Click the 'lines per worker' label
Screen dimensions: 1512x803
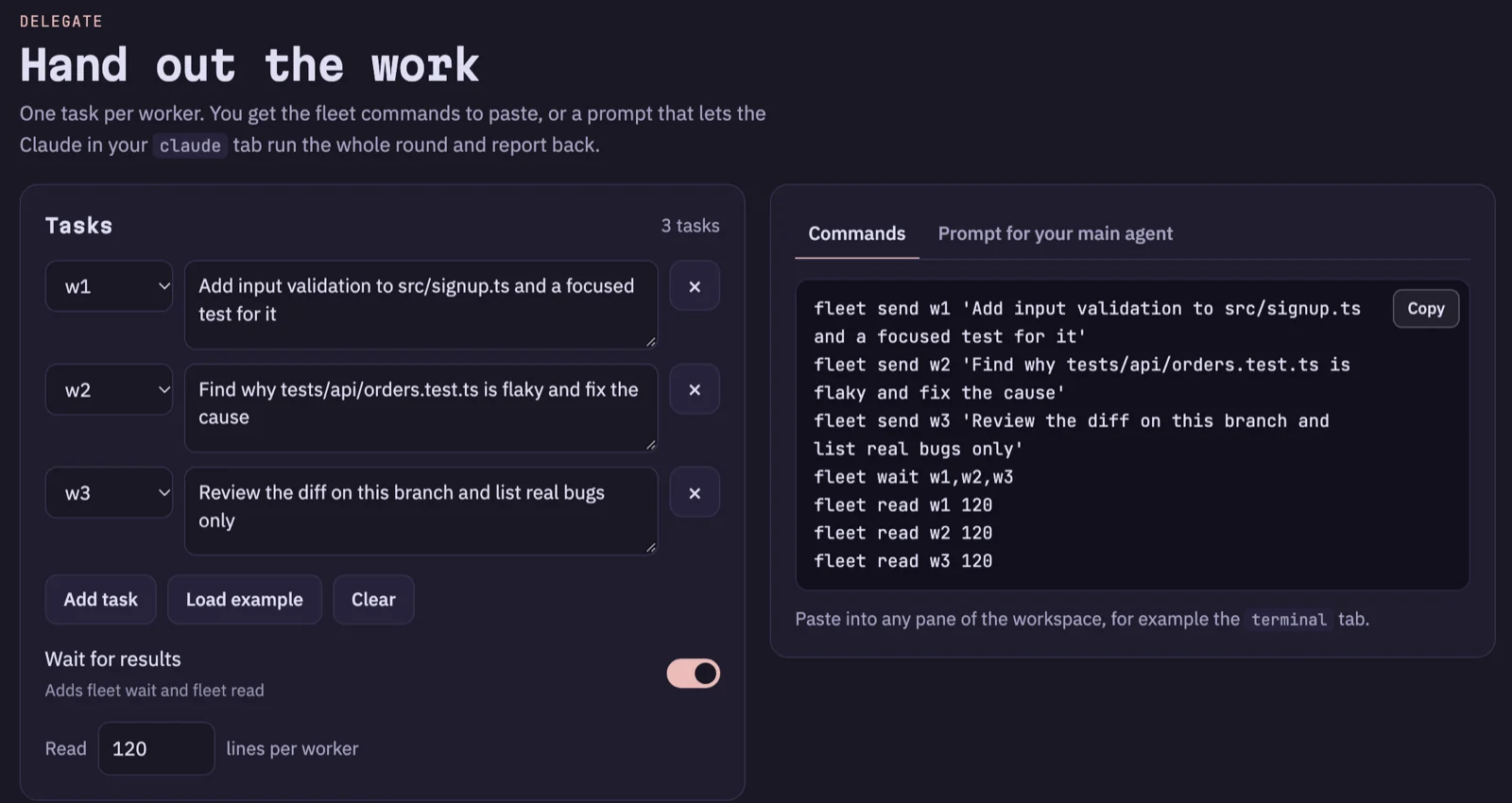(x=292, y=749)
